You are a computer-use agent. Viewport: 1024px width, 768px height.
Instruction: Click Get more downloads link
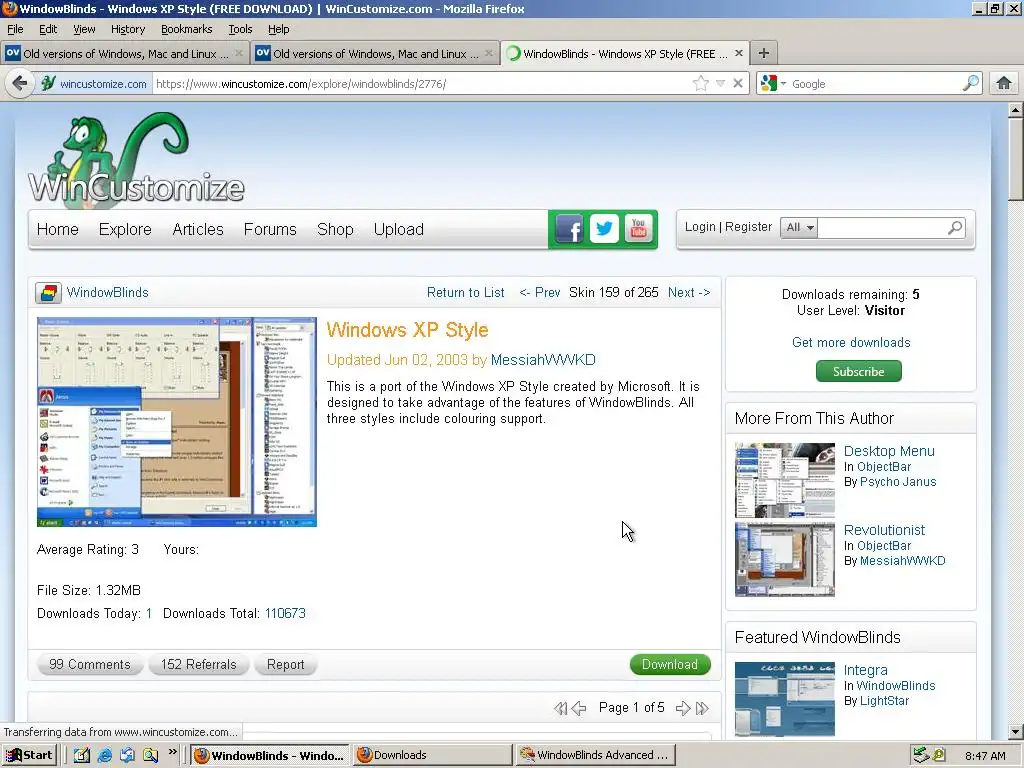pos(851,342)
